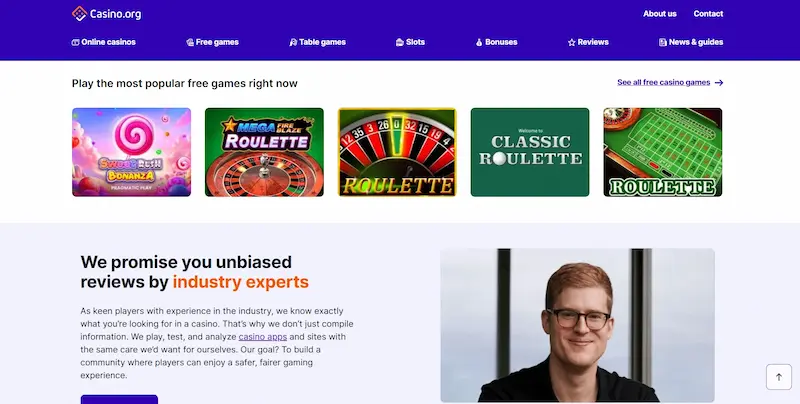Viewport: 800px width, 404px height.
Task: Select the Classic Roulette game tile
Action: [530, 152]
